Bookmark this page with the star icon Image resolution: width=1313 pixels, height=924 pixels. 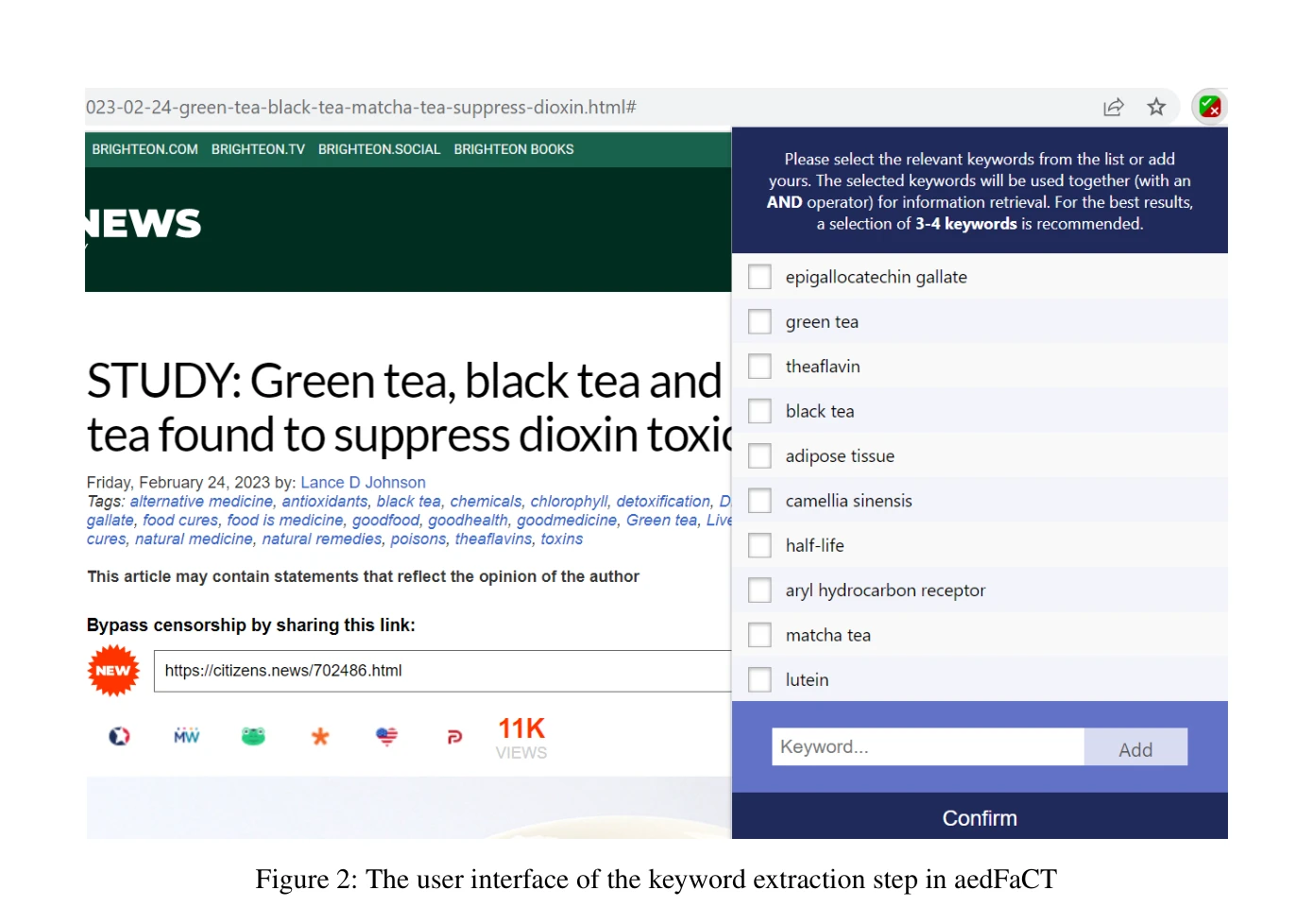tap(1156, 107)
